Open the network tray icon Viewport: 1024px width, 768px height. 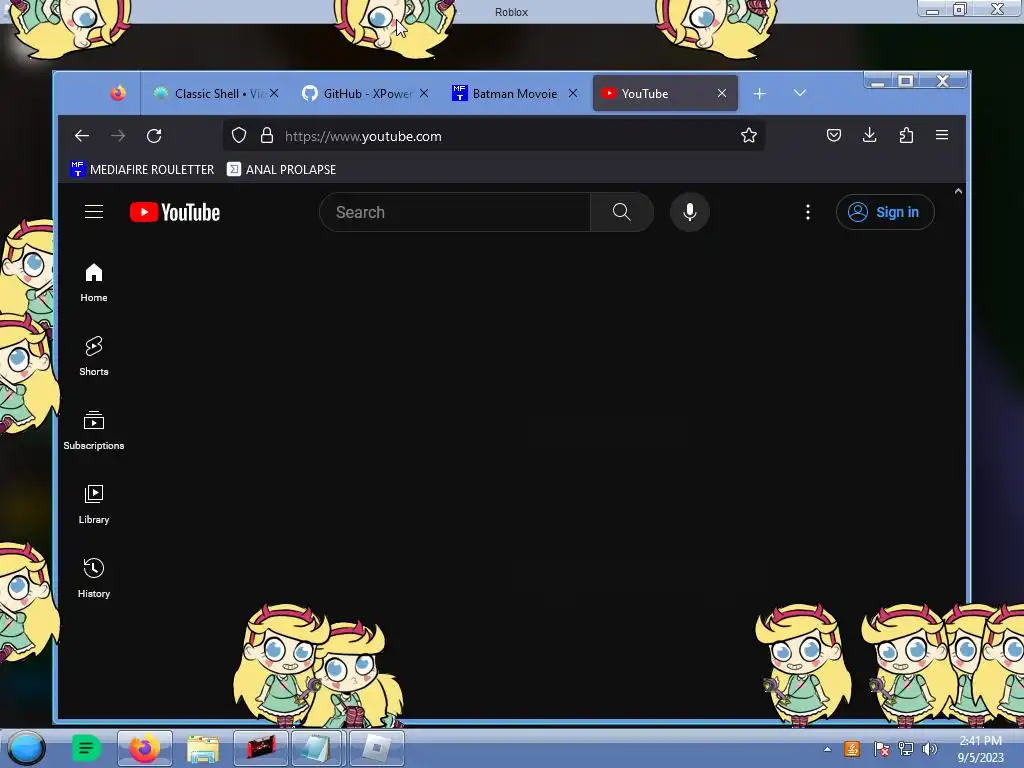[x=906, y=749]
